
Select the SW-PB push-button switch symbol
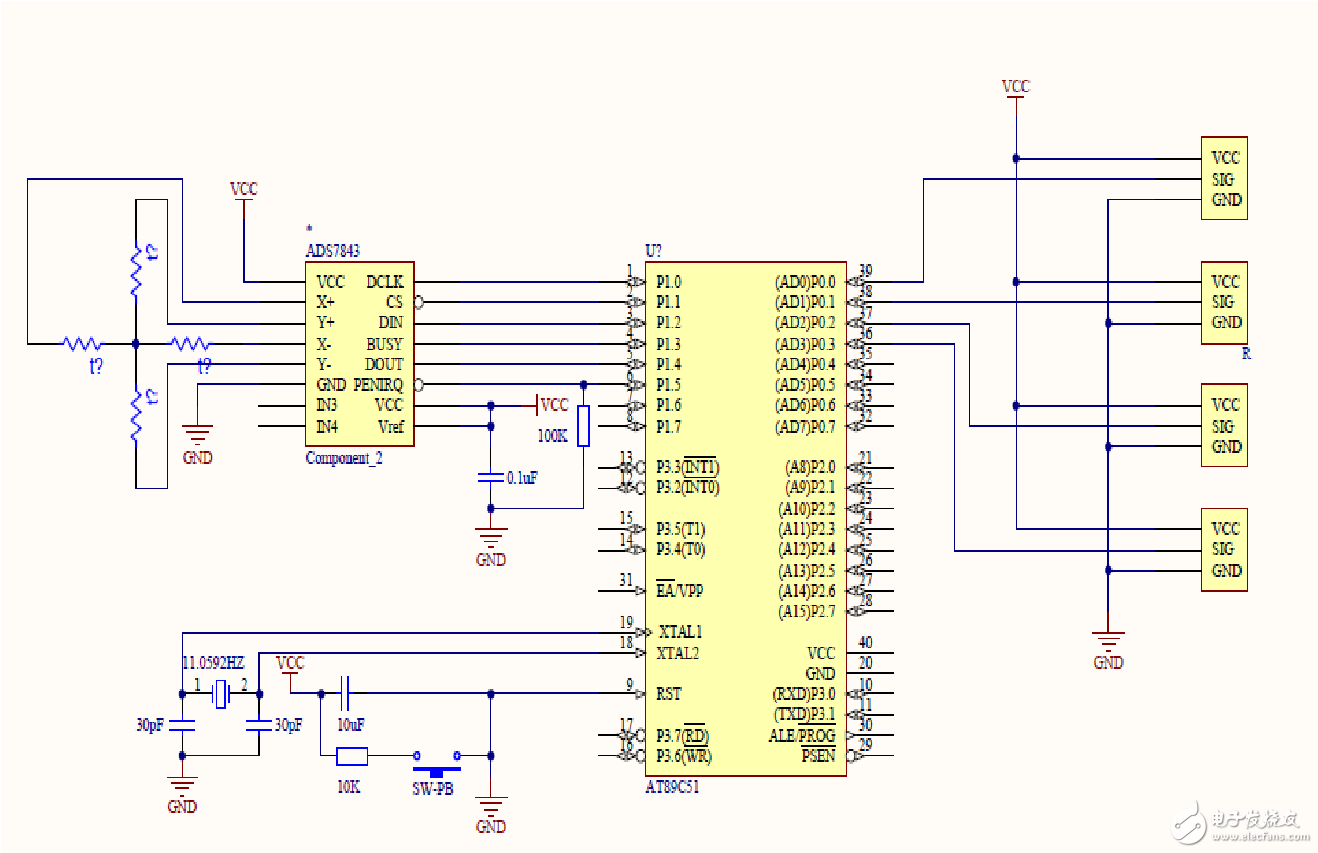[437, 762]
